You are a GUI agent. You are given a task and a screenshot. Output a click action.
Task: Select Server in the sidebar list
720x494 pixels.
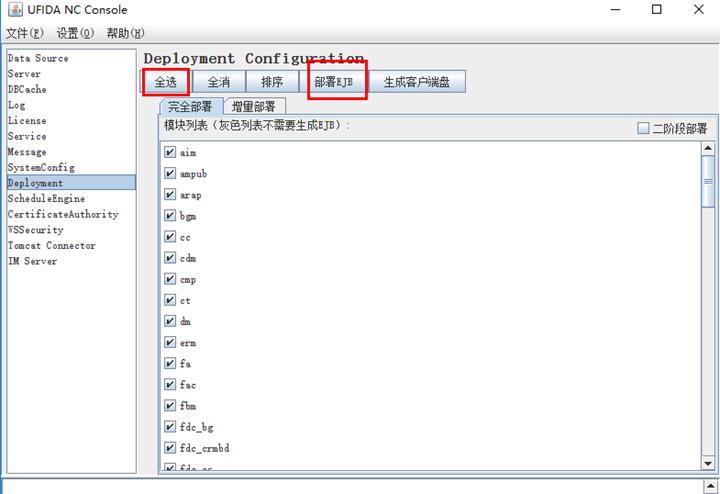pos(71,74)
